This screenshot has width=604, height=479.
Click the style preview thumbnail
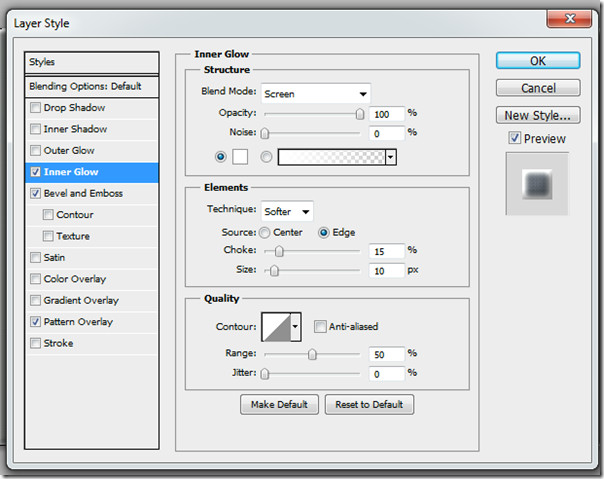coord(537,183)
